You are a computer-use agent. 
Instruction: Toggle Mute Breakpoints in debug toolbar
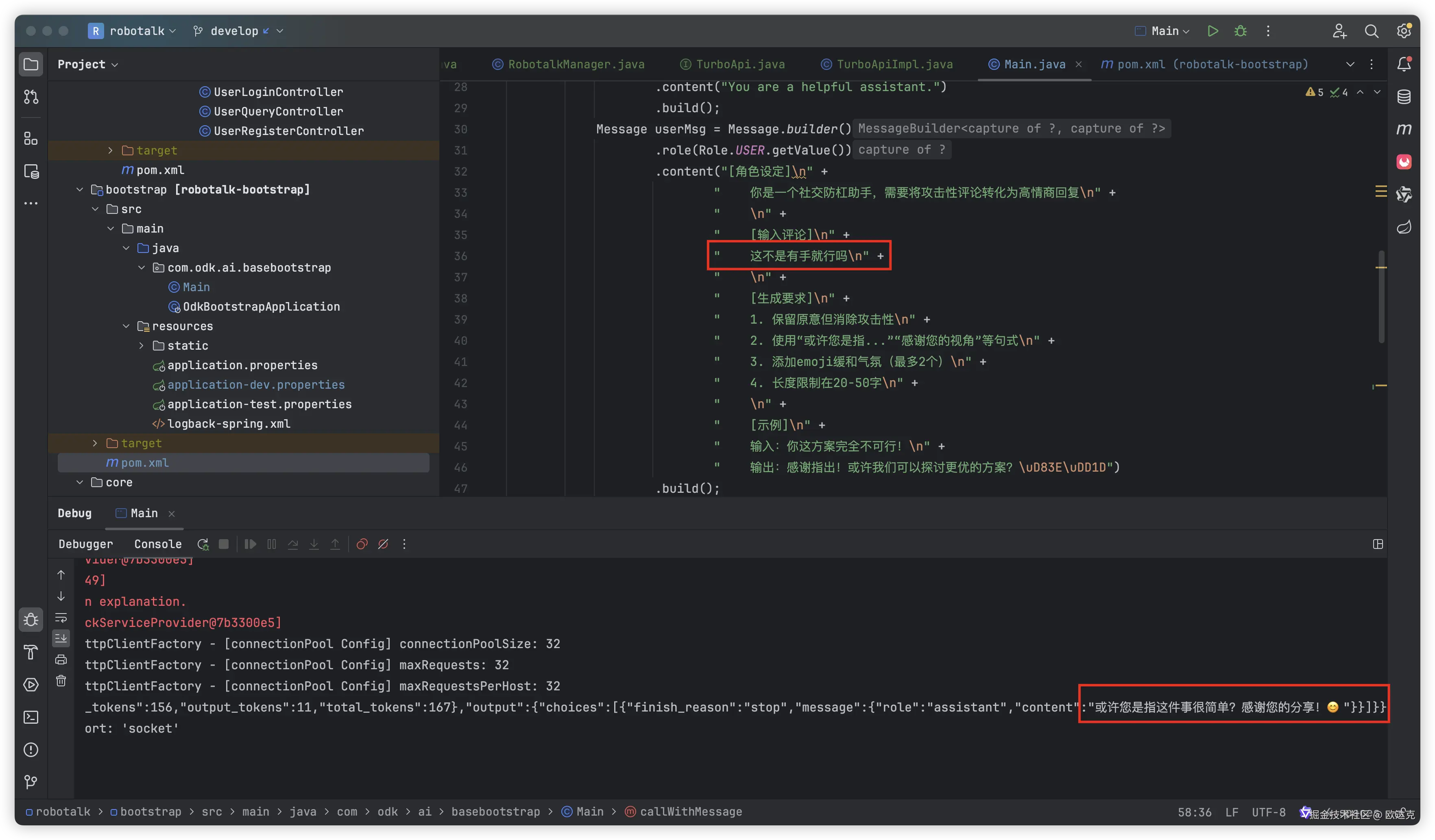click(383, 544)
